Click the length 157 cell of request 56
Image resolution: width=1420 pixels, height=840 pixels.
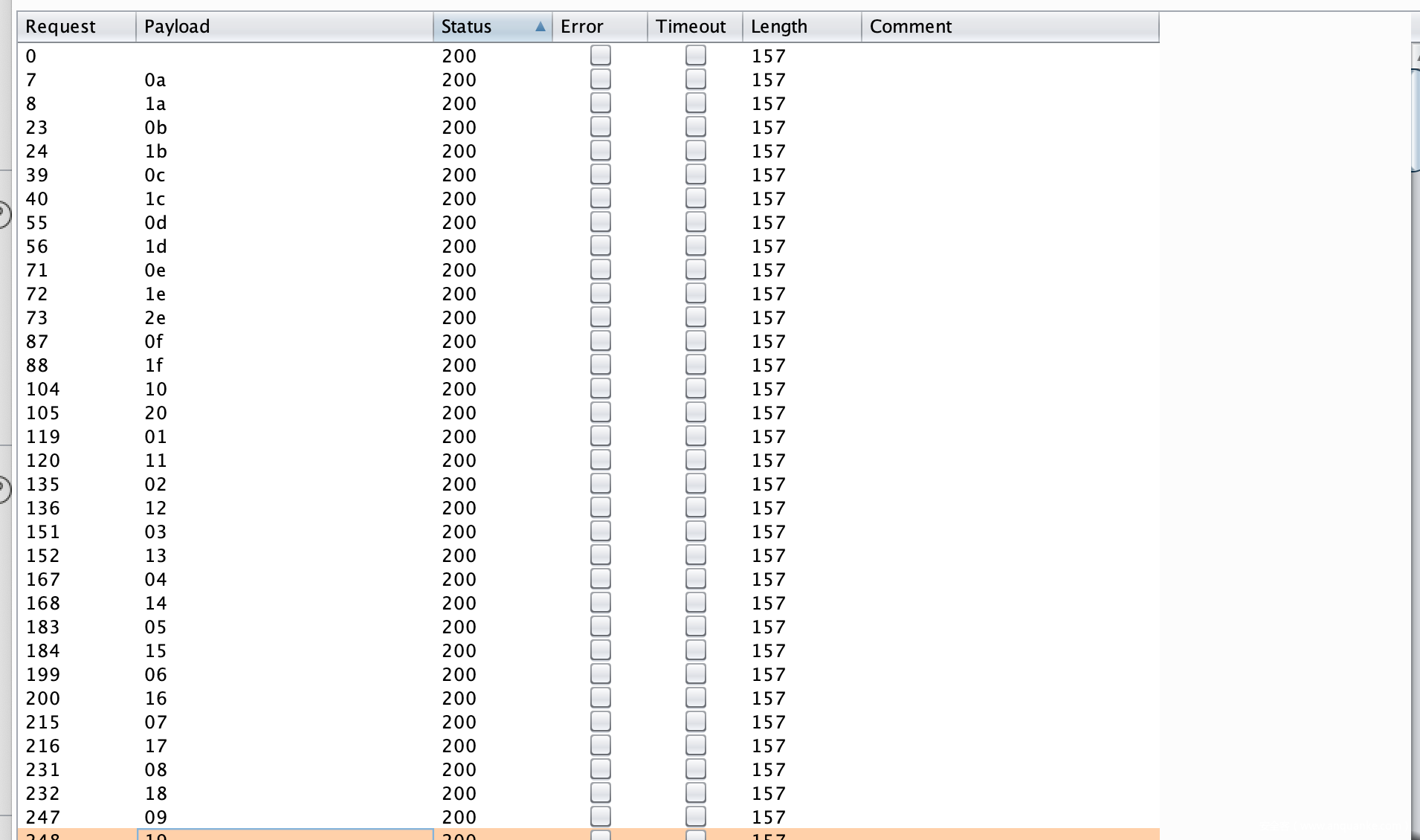pos(768,247)
